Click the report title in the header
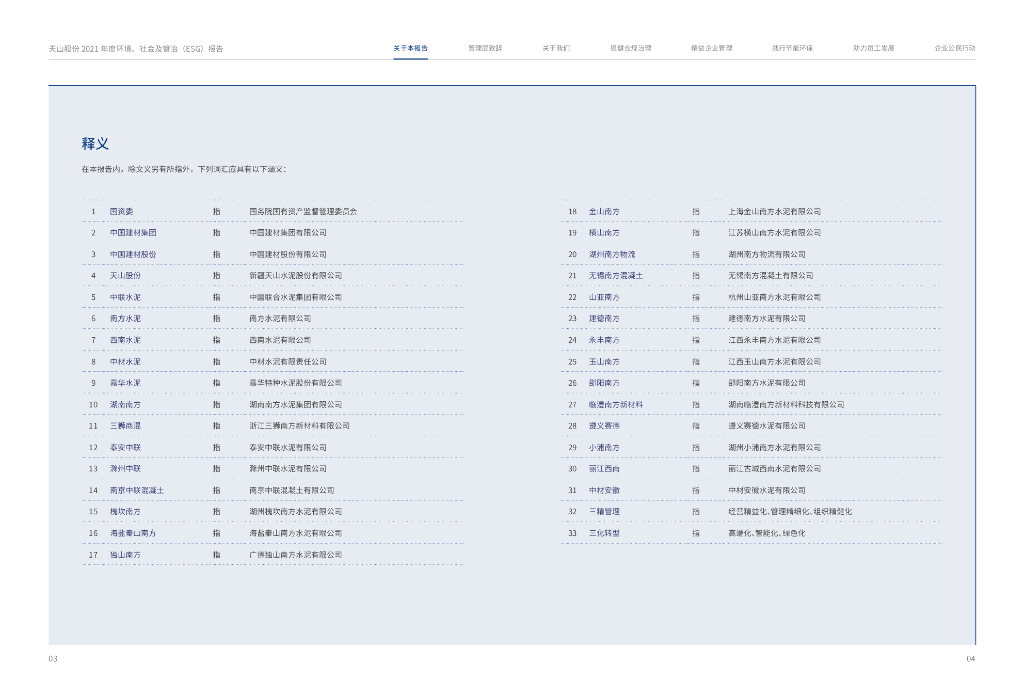Image resolution: width=1024 pixels, height=695 pixels. (x=136, y=48)
